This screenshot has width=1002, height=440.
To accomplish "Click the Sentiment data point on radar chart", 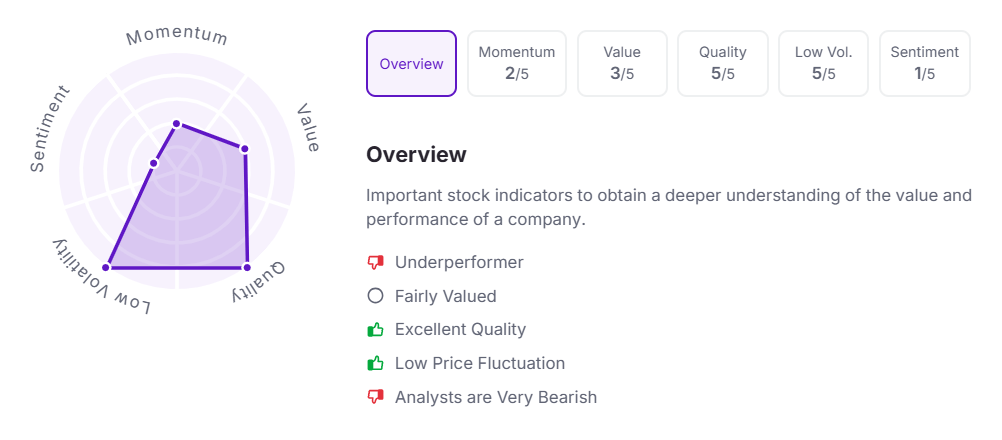I will pyautogui.click(x=153, y=163).
